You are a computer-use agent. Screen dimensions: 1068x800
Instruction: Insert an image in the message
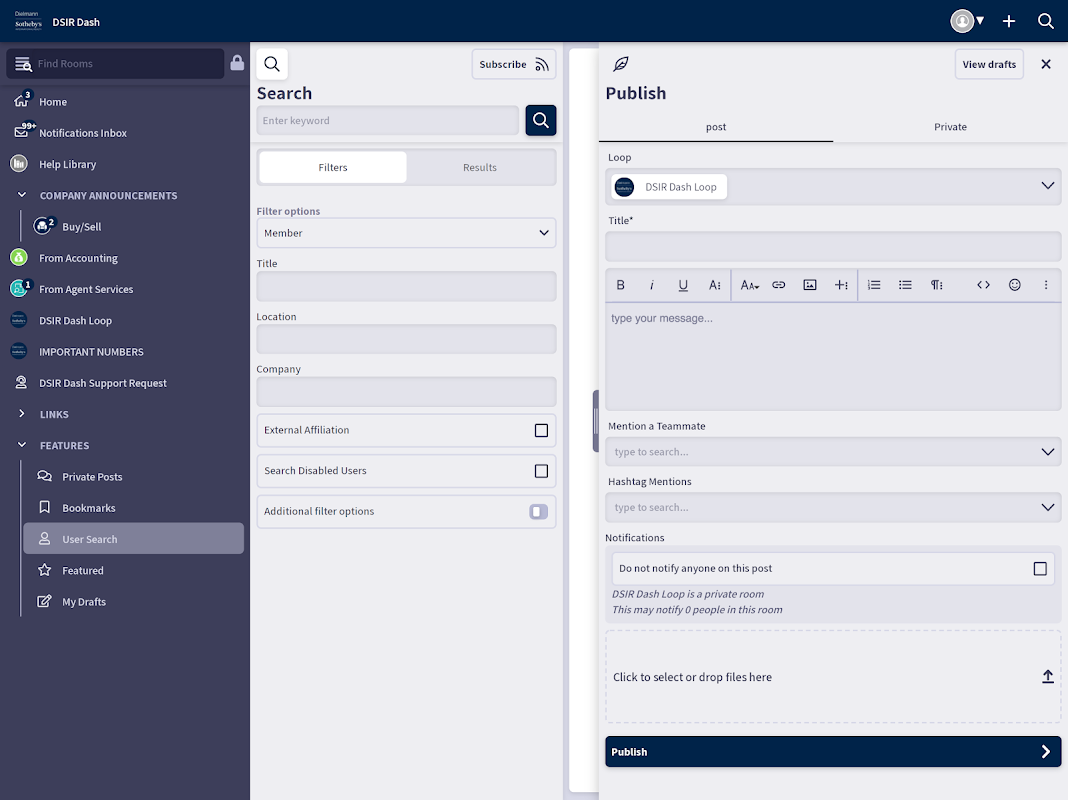pos(810,285)
